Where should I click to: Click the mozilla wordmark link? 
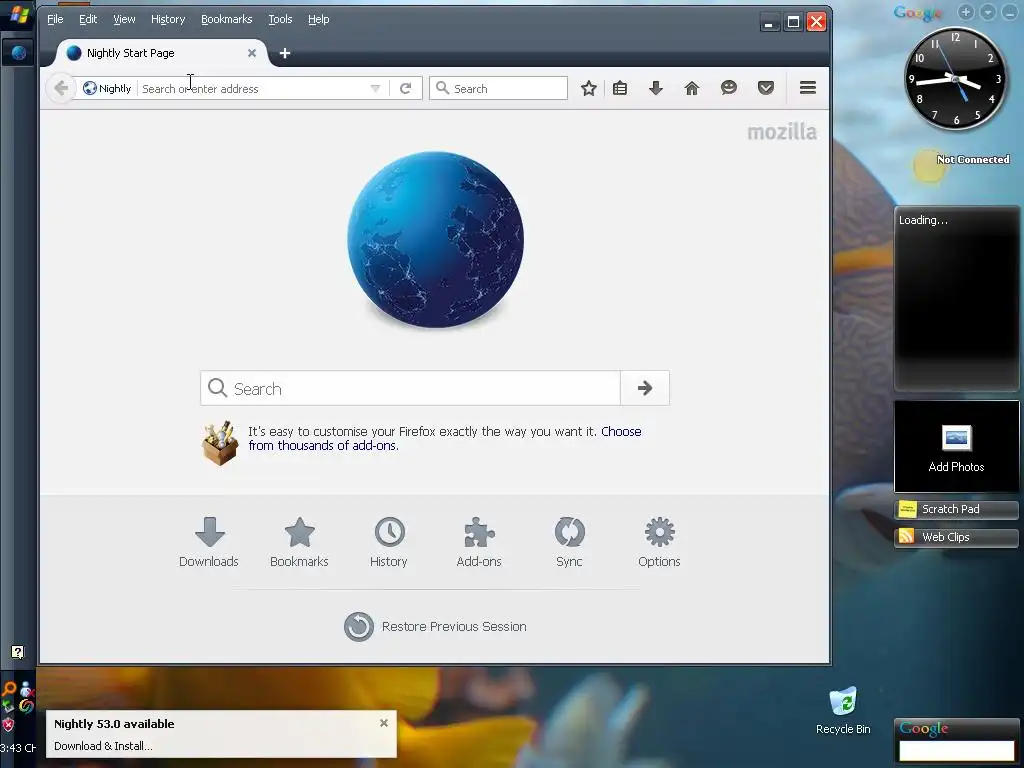tap(782, 132)
